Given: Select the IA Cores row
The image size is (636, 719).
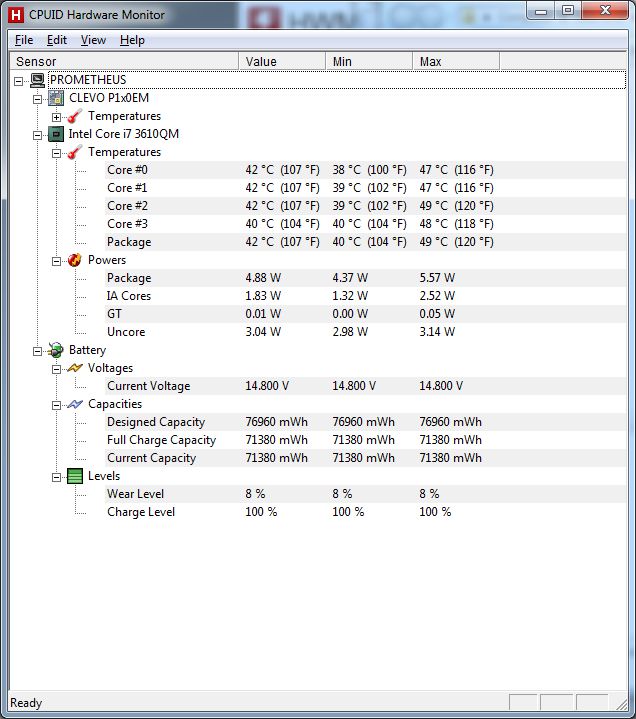Looking at the screenshot, I should click(x=366, y=296).
